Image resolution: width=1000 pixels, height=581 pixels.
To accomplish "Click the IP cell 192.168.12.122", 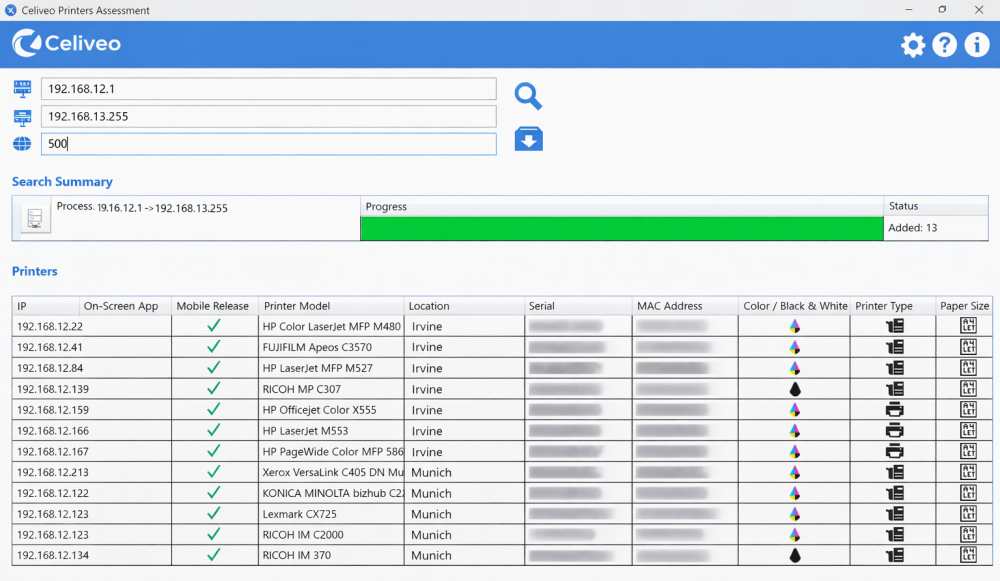I will pos(91,493).
